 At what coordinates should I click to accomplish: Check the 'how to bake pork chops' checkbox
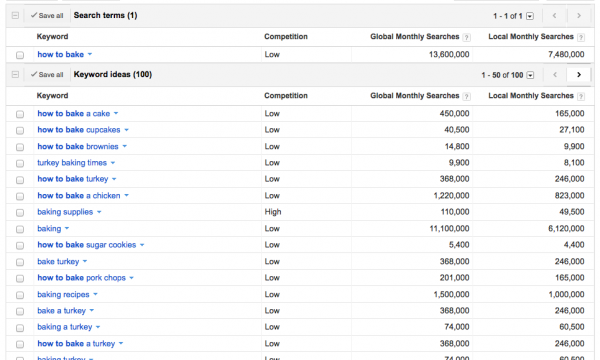[x=20, y=279]
